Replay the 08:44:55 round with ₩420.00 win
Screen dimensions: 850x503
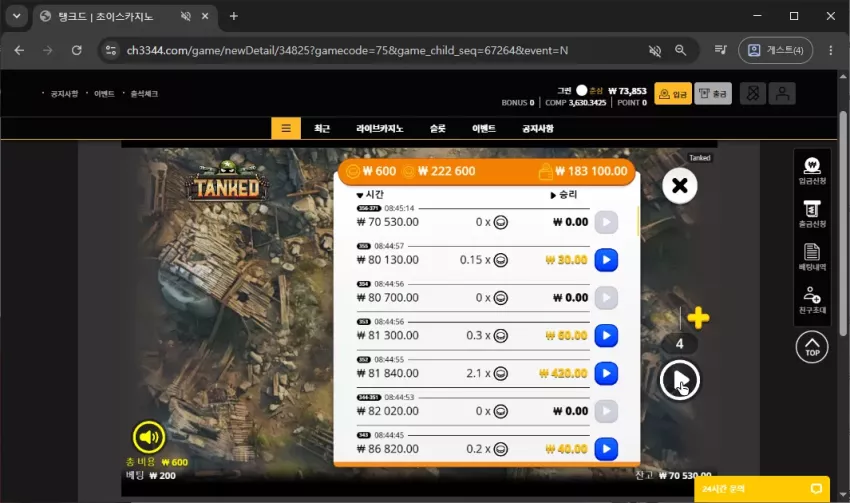click(x=606, y=373)
